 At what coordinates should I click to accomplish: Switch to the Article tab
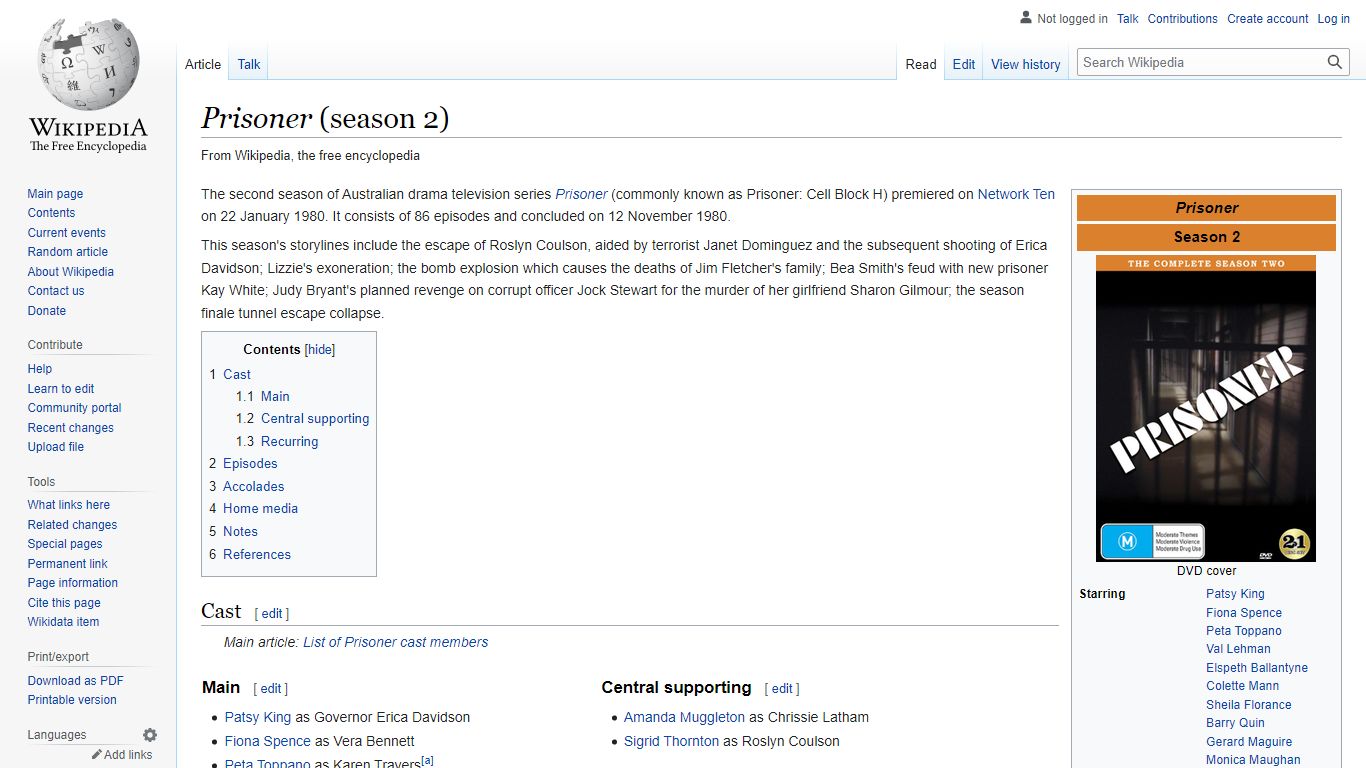pos(203,64)
